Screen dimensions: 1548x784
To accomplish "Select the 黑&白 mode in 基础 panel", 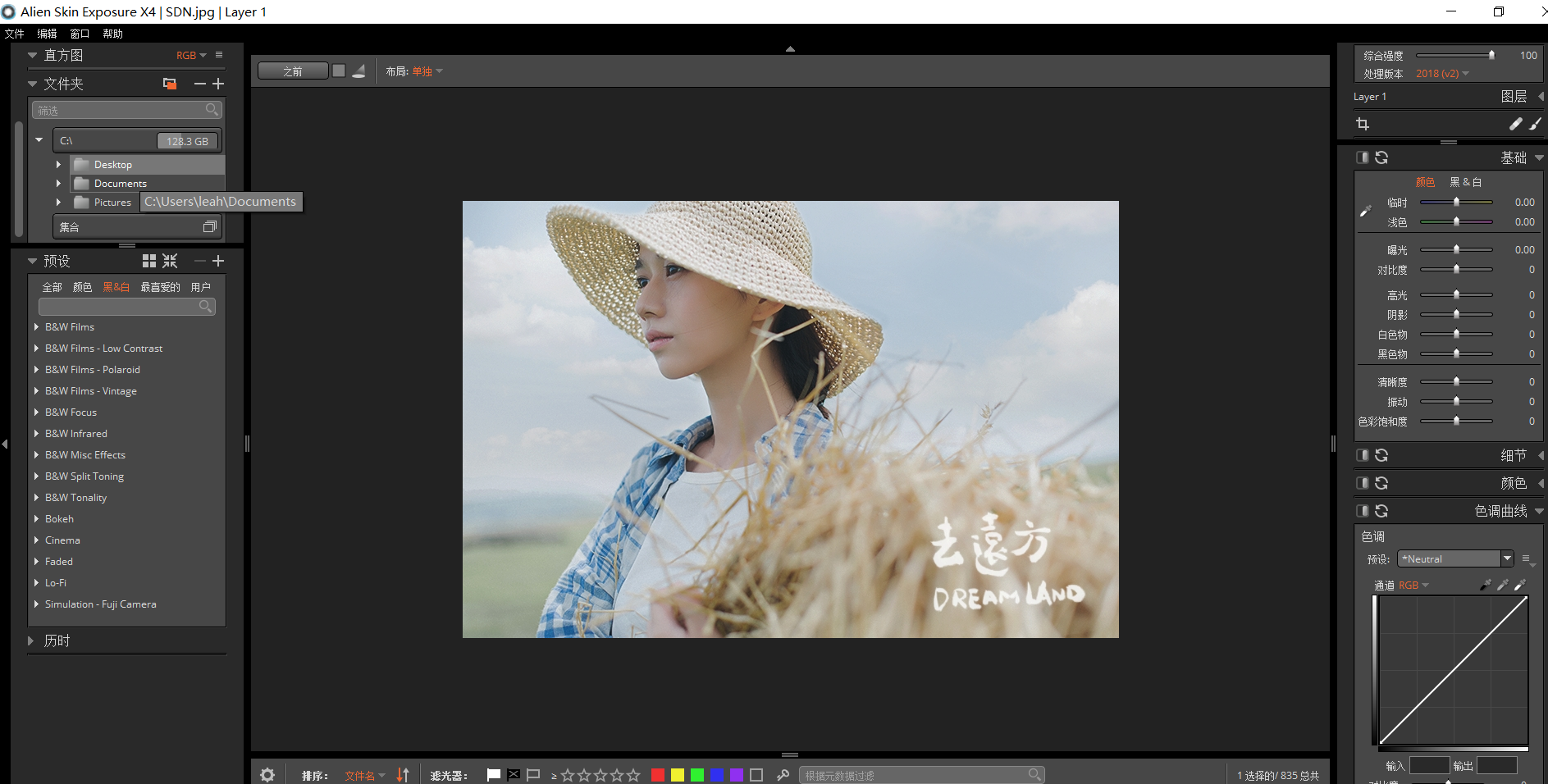I will tap(1465, 182).
